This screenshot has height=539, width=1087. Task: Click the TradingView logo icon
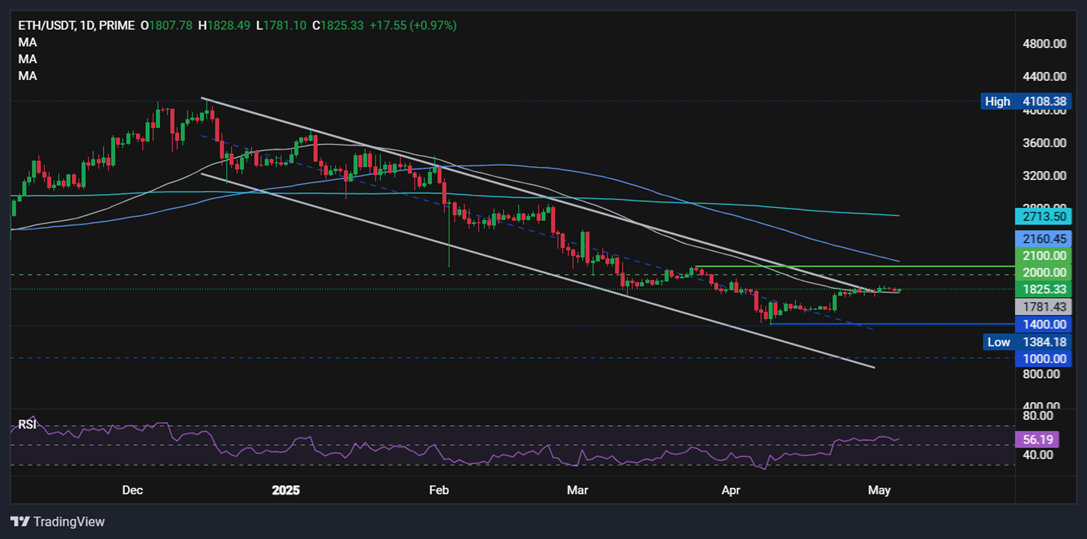(19, 521)
